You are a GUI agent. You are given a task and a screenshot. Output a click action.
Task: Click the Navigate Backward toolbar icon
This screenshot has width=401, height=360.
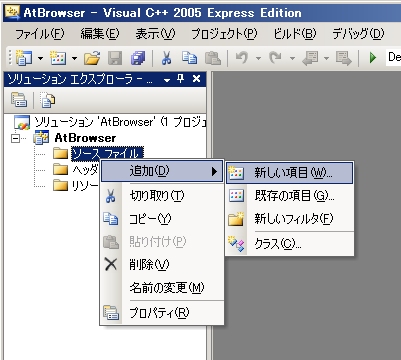coord(310,58)
